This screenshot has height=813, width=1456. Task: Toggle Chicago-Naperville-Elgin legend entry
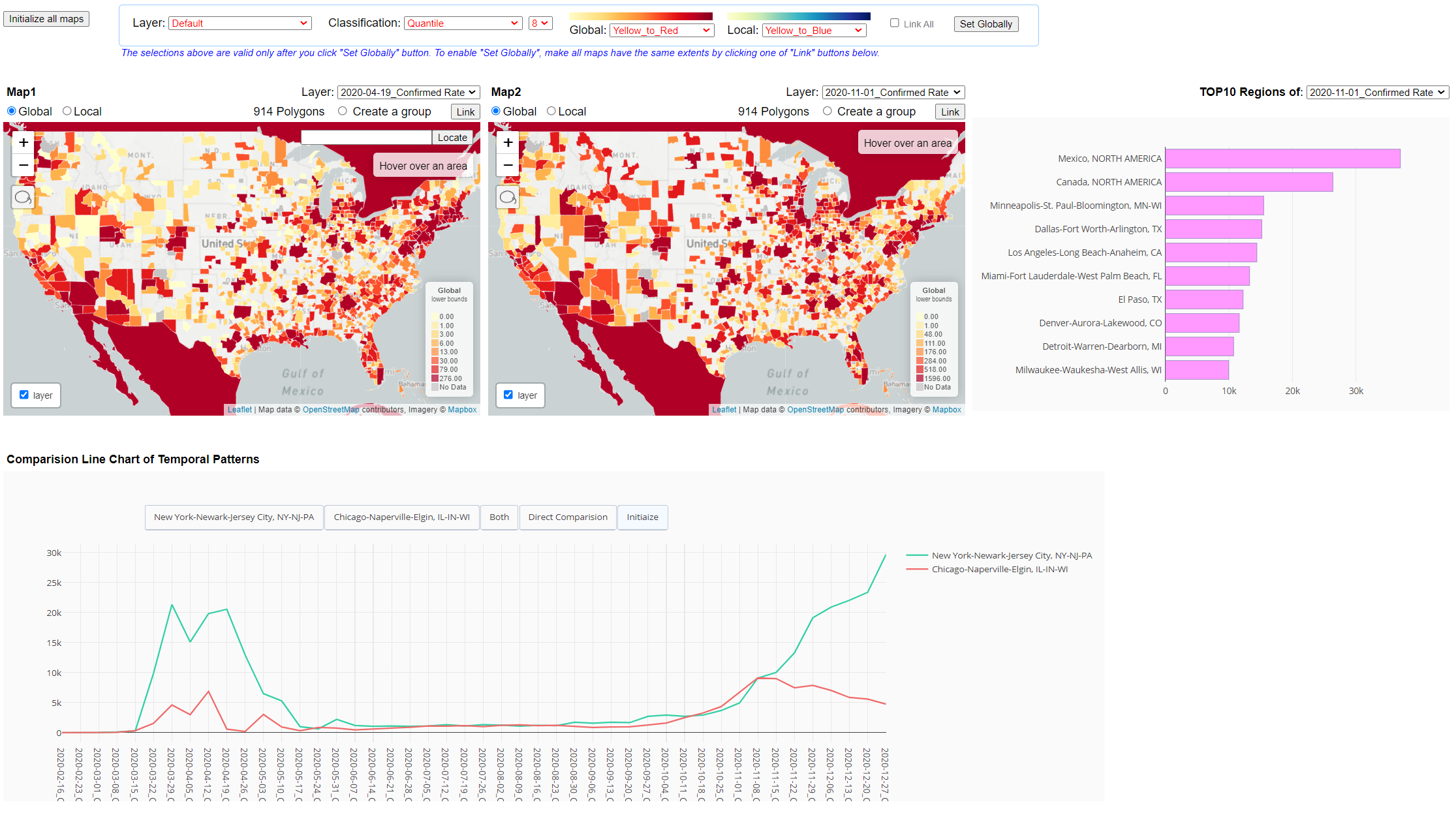tap(987, 569)
